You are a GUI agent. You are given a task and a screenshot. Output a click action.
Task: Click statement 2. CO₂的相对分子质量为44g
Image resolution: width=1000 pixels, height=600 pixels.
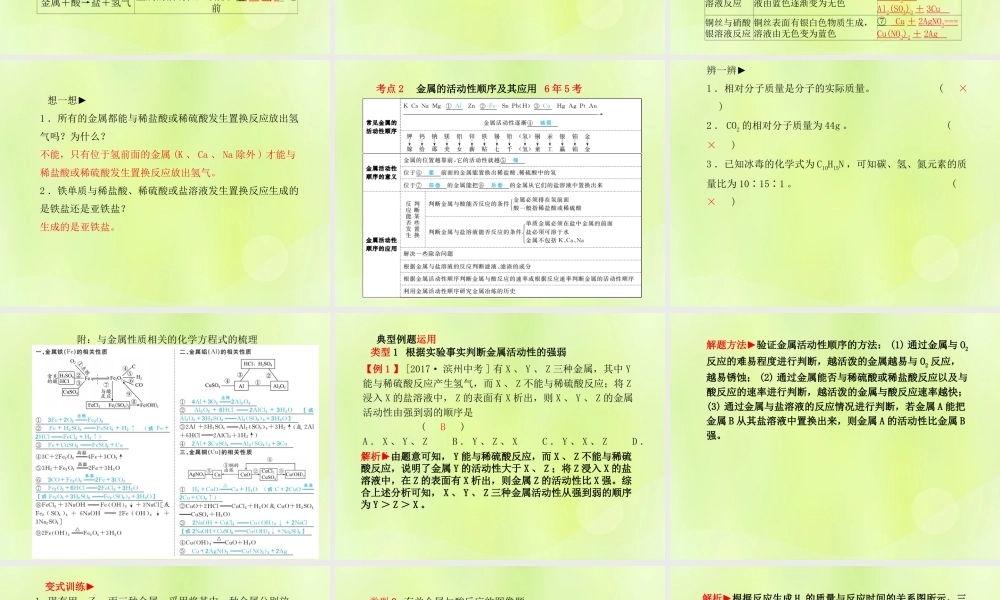click(x=776, y=126)
